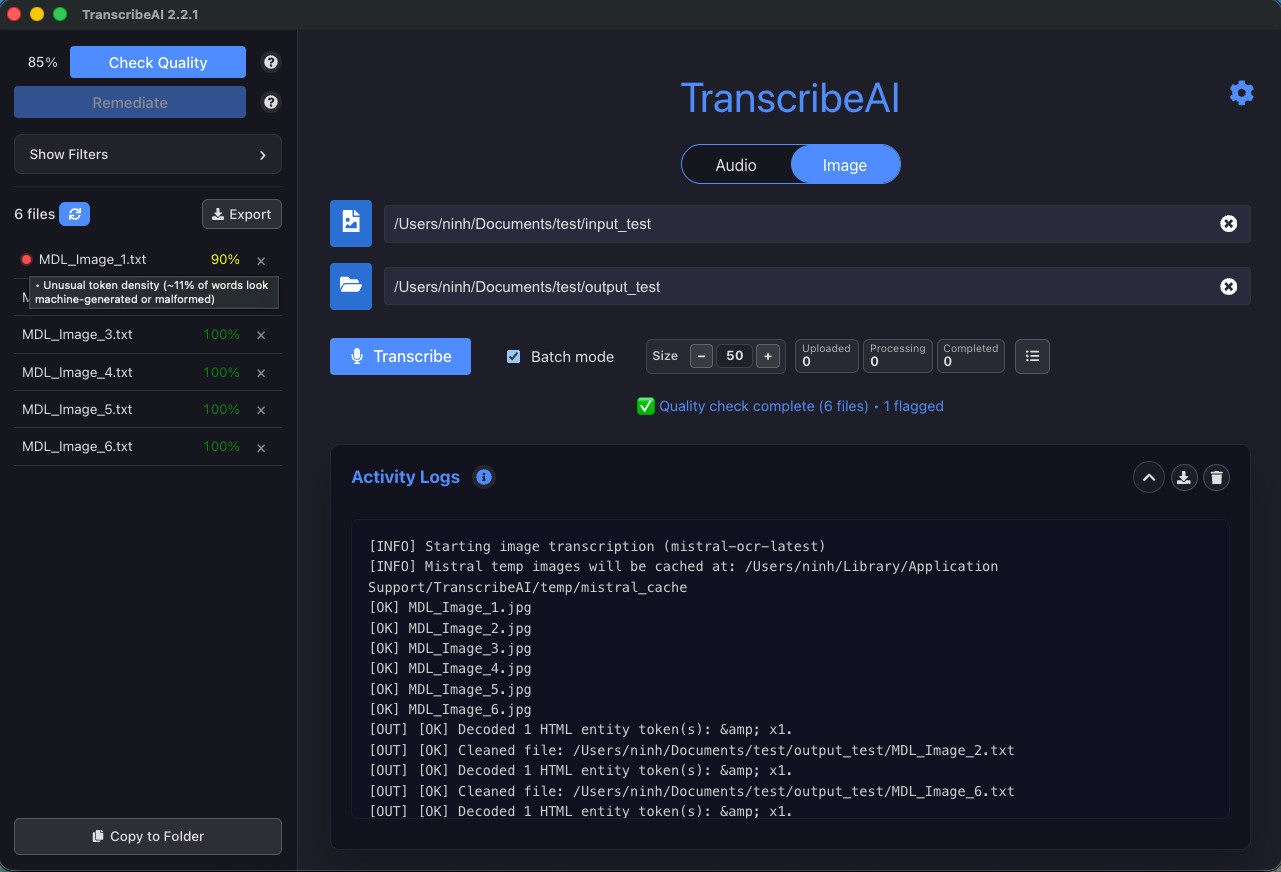1281x872 pixels.
Task: Toggle the Batch mode checkbox
Action: click(x=514, y=356)
